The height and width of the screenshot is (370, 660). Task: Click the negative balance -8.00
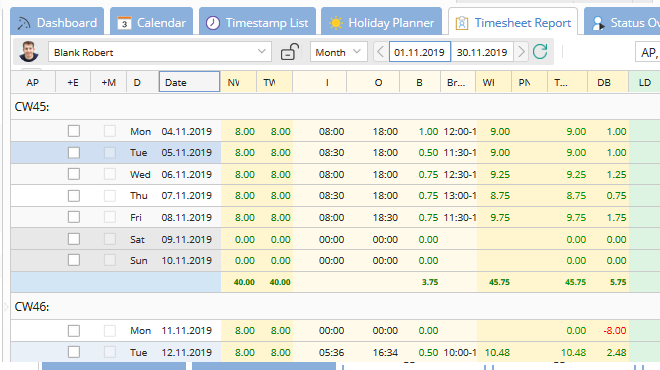[615, 331]
